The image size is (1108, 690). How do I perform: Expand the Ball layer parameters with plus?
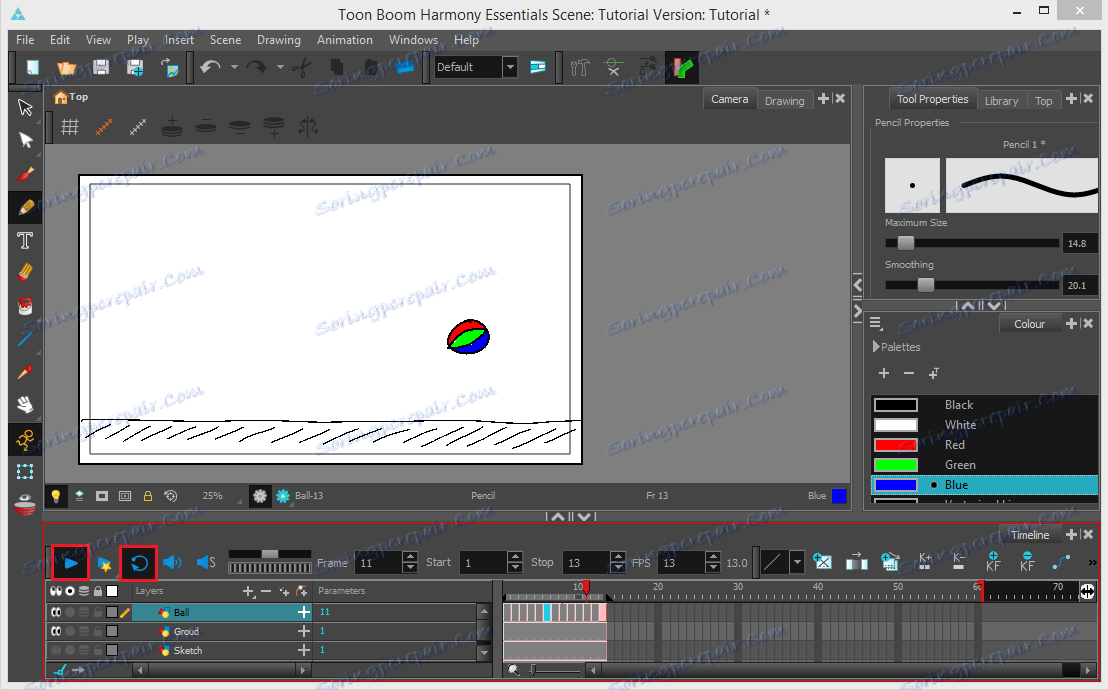click(x=303, y=612)
